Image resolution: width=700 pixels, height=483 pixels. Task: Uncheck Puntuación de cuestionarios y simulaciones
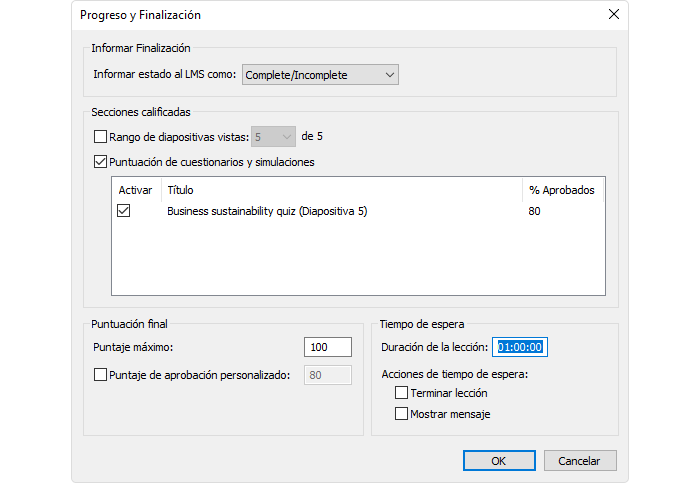point(100,161)
